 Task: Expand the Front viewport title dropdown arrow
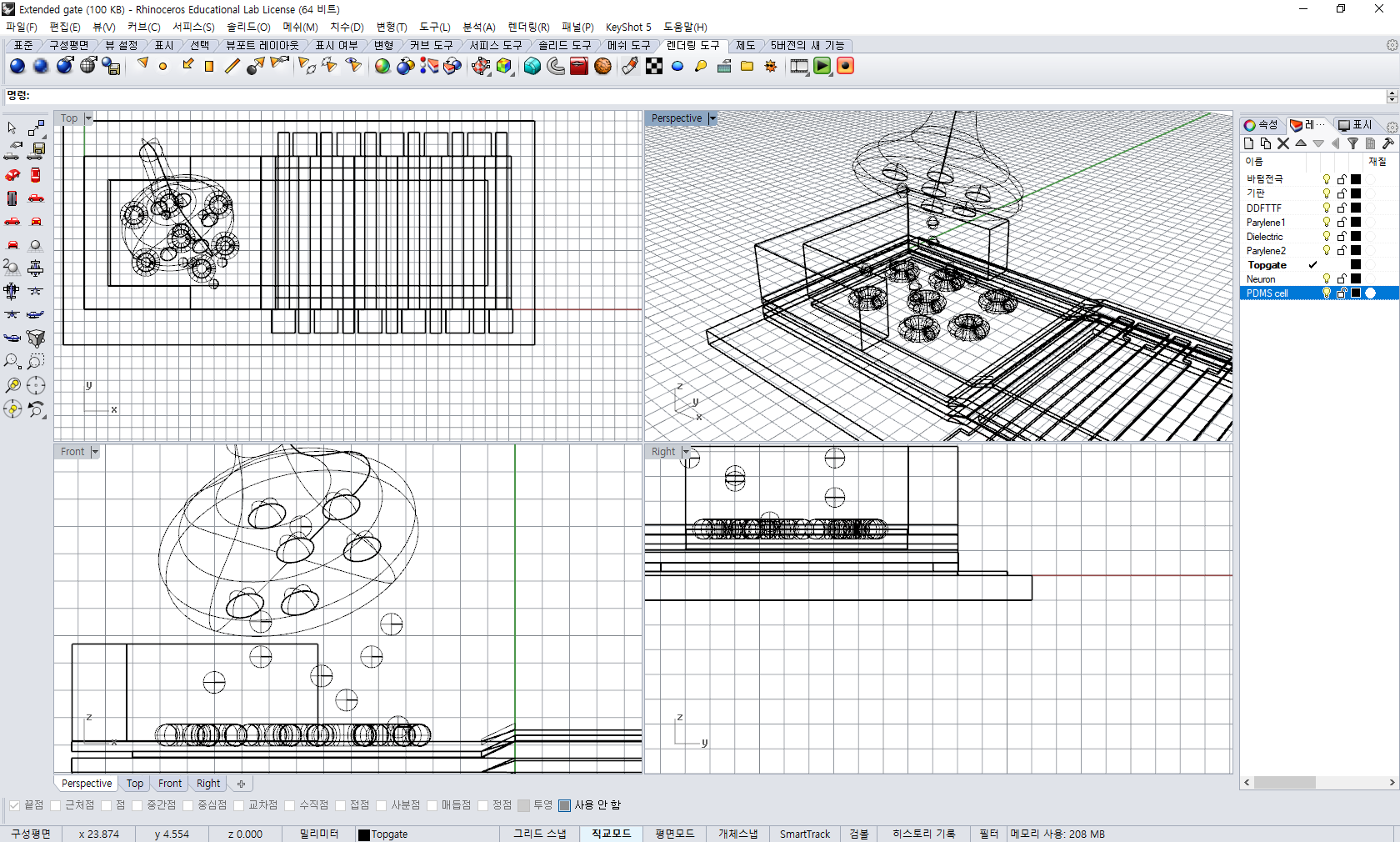[x=95, y=452]
